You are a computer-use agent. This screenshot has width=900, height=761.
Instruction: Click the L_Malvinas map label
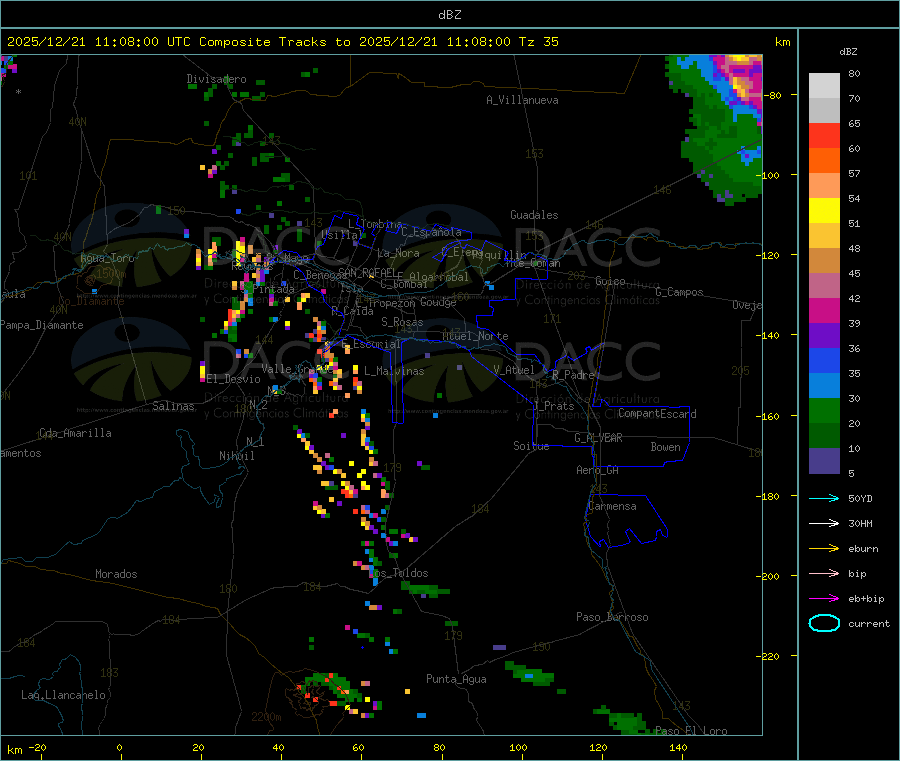pos(394,371)
